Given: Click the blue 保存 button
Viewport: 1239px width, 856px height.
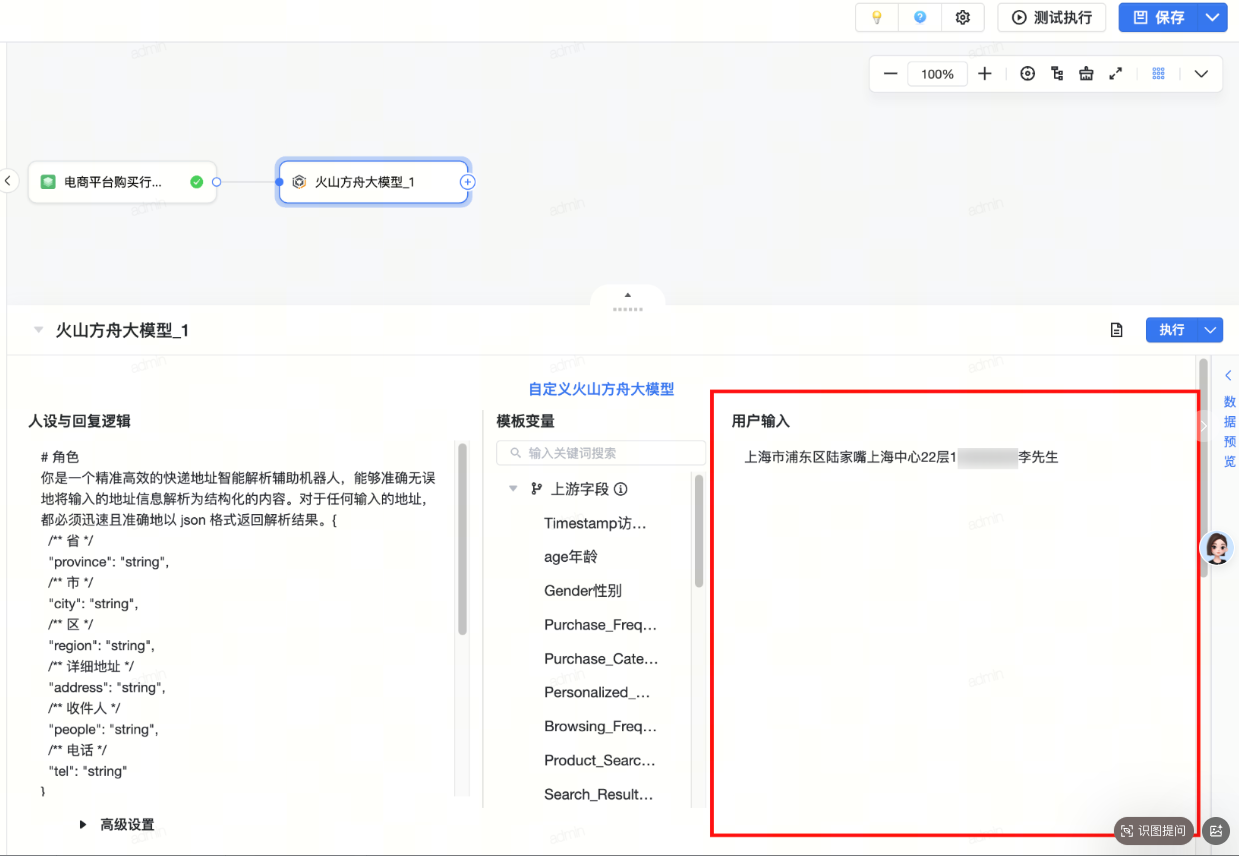Looking at the screenshot, I should click(1158, 17).
